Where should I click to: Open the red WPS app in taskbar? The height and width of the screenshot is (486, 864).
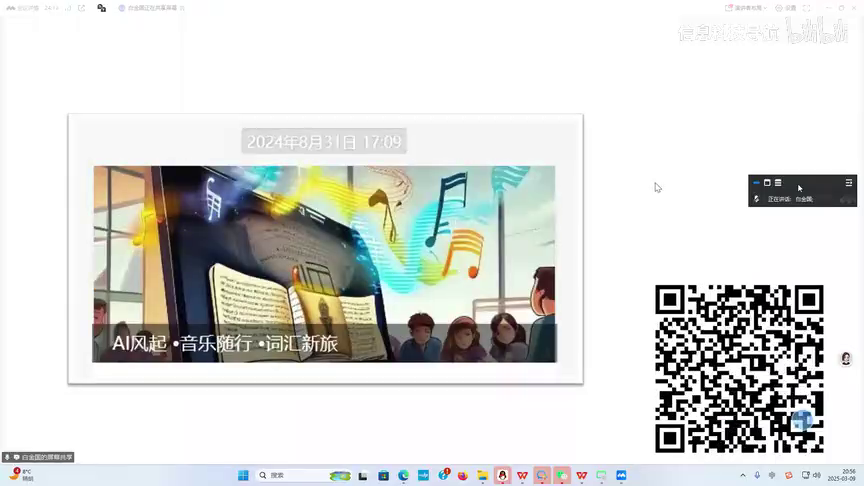click(x=522, y=476)
